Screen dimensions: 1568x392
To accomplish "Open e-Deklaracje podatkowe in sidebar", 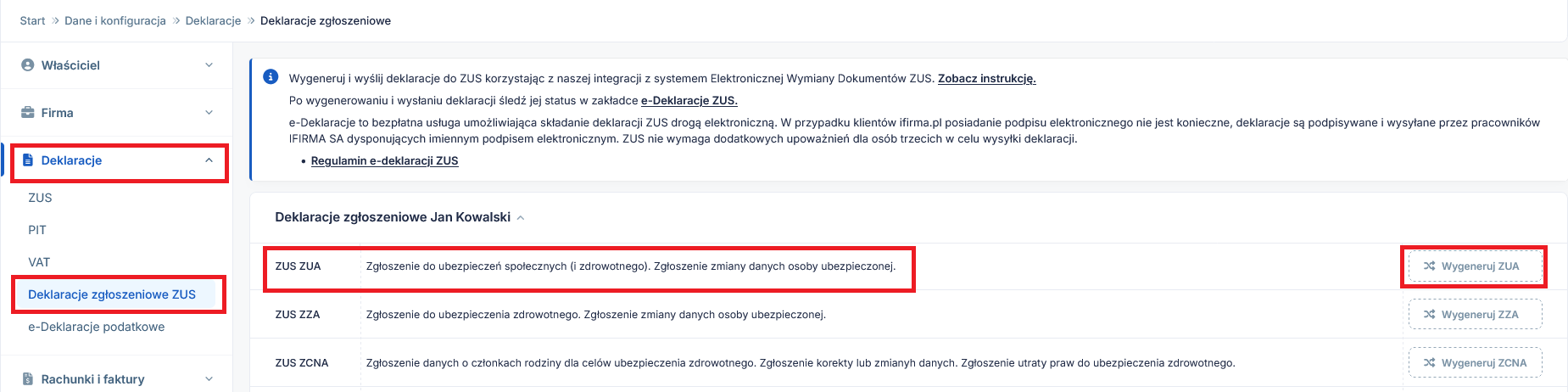I will coord(97,327).
